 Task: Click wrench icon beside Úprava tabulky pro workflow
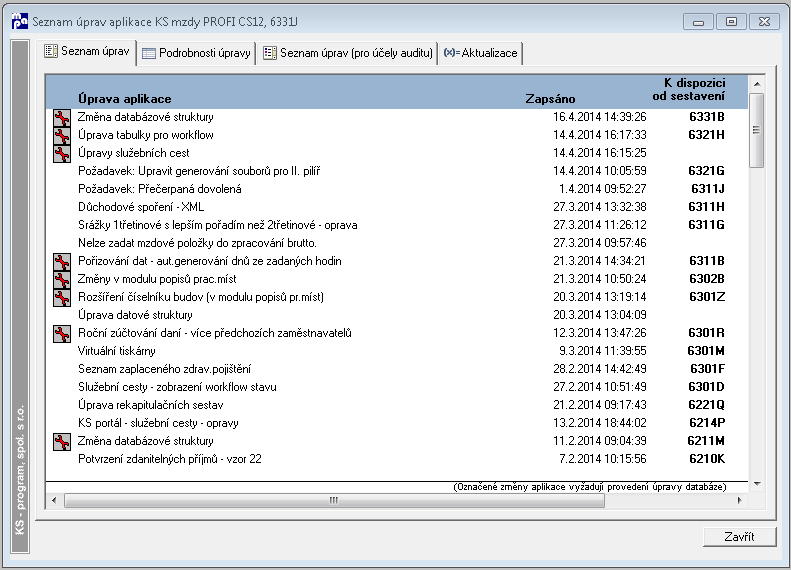[x=62, y=136]
